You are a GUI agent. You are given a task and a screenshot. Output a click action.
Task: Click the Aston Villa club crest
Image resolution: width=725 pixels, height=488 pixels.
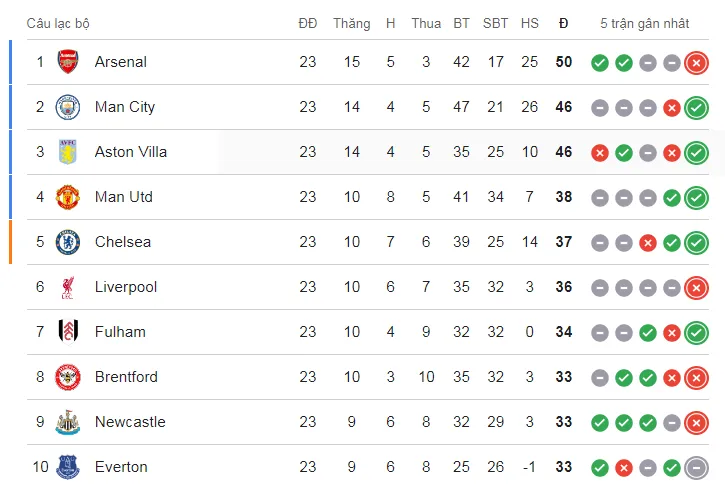67,152
